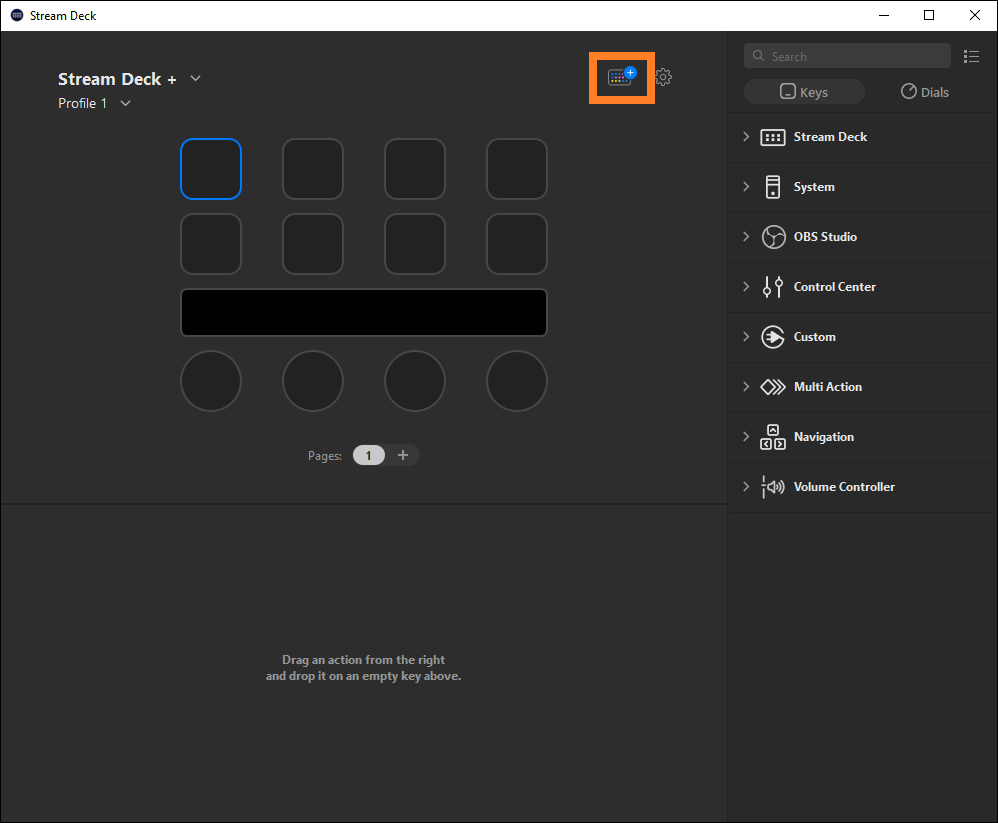The width and height of the screenshot is (998, 823).
Task: Select the second key in top row
Action: click(313, 169)
